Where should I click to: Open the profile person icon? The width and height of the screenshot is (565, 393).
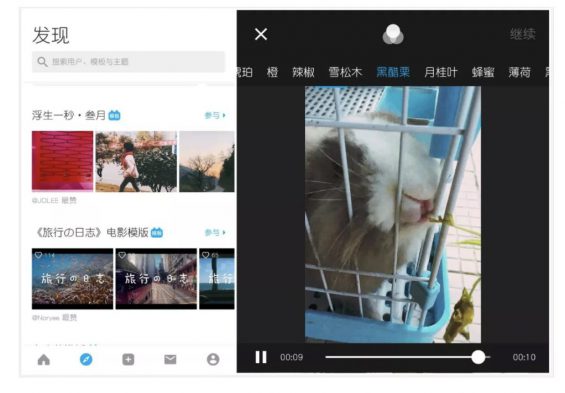coord(213,359)
